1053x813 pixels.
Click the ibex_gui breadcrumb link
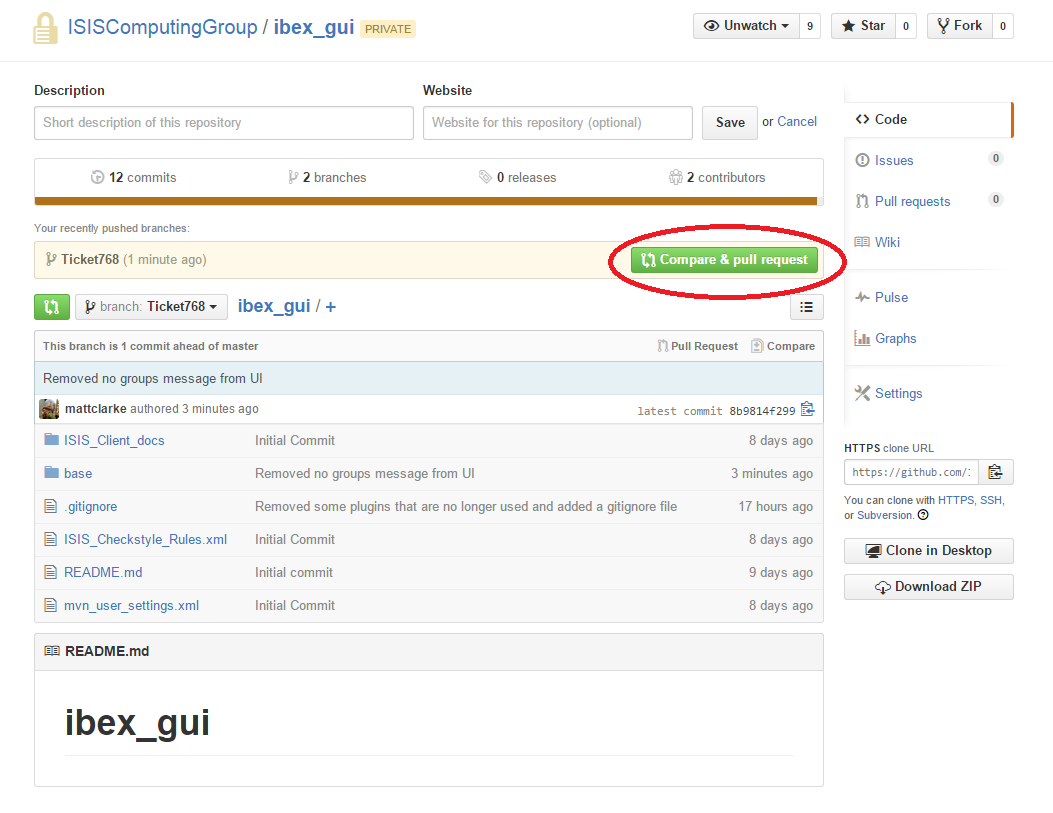(274, 306)
